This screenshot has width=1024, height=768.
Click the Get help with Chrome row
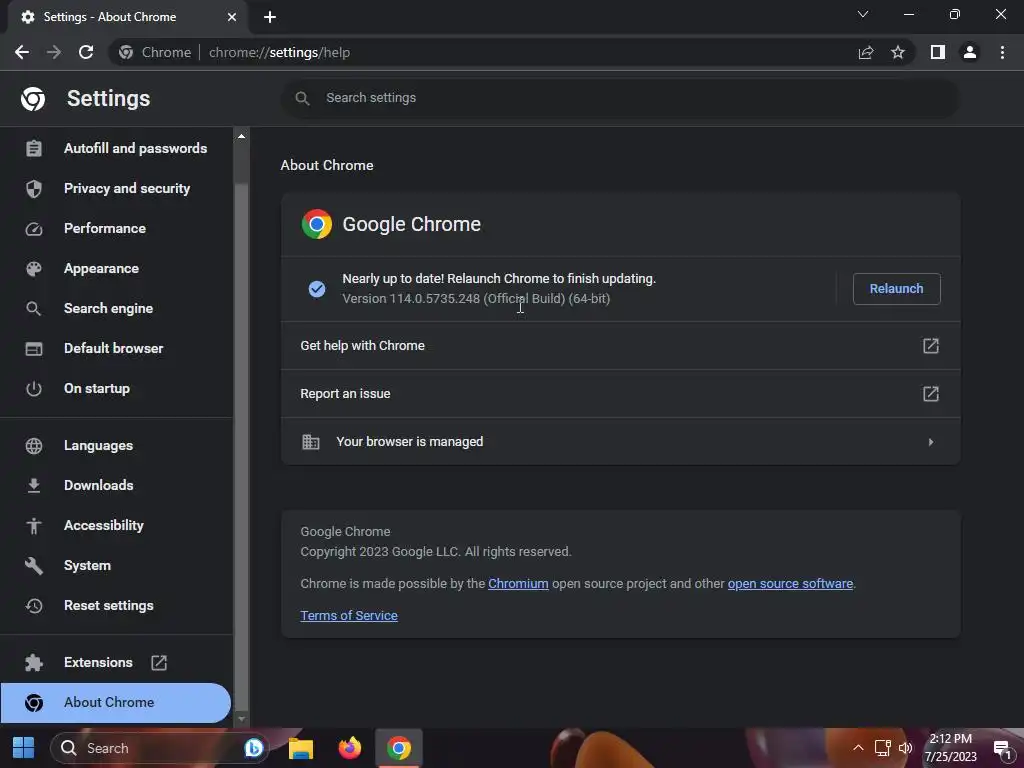click(620, 345)
